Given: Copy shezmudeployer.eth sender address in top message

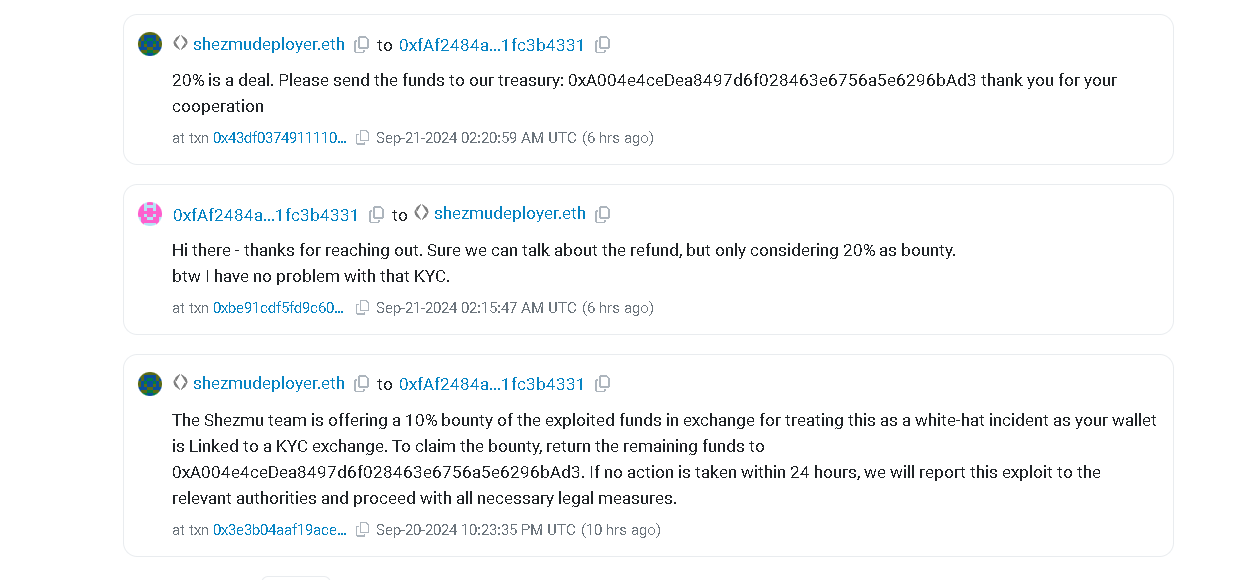Looking at the screenshot, I should pyautogui.click(x=362, y=45).
